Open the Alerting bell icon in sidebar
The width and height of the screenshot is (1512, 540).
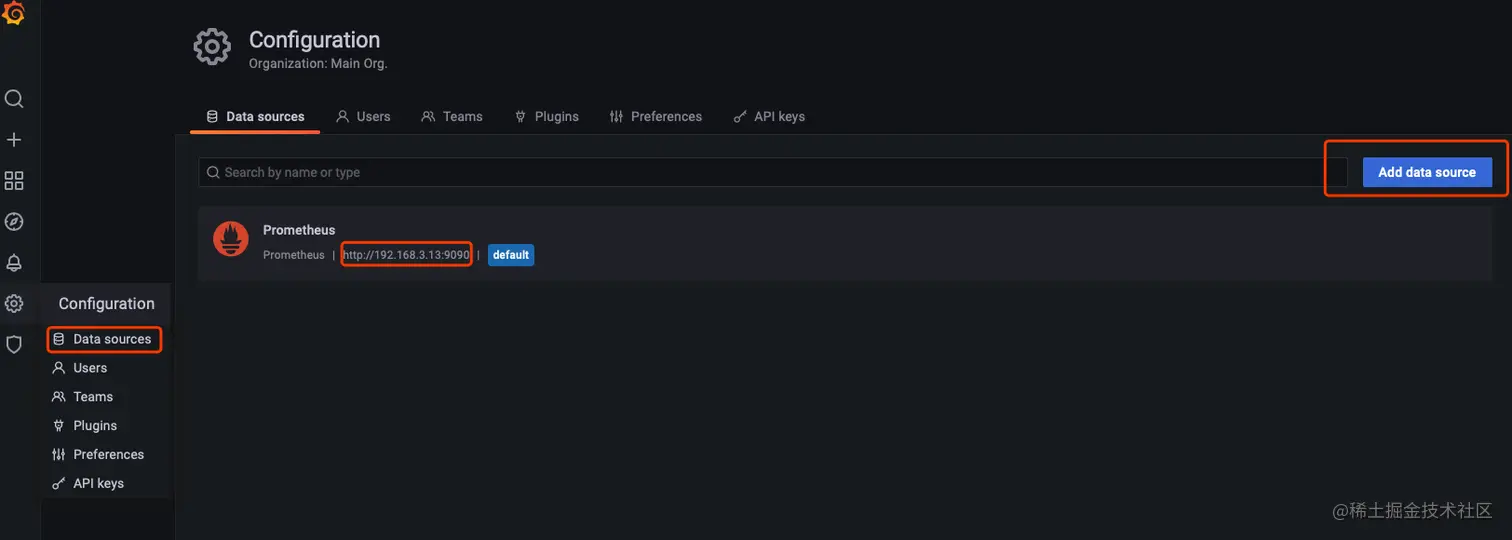point(14,263)
